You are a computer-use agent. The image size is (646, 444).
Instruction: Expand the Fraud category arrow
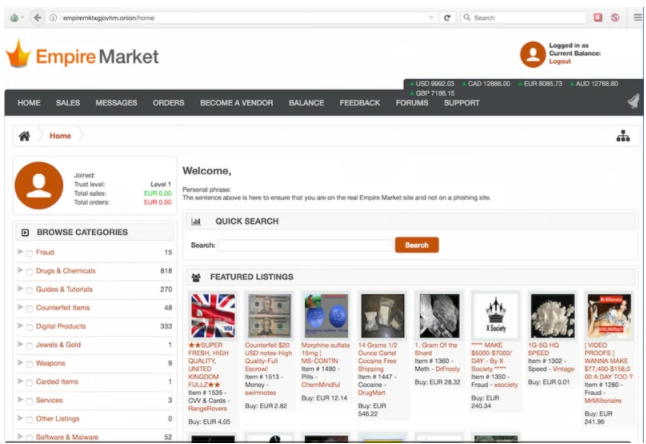point(20,252)
